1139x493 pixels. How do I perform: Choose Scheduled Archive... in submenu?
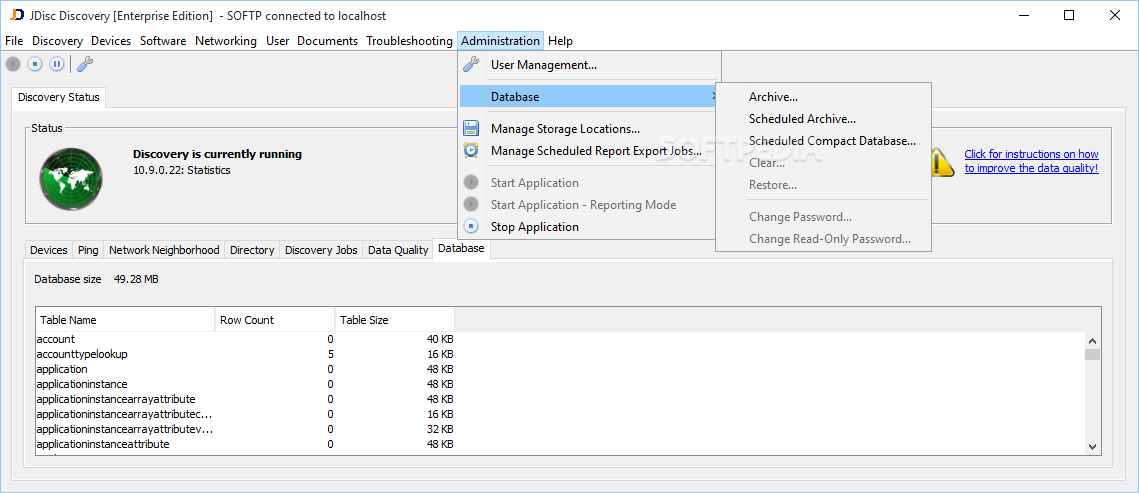tap(823, 118)
